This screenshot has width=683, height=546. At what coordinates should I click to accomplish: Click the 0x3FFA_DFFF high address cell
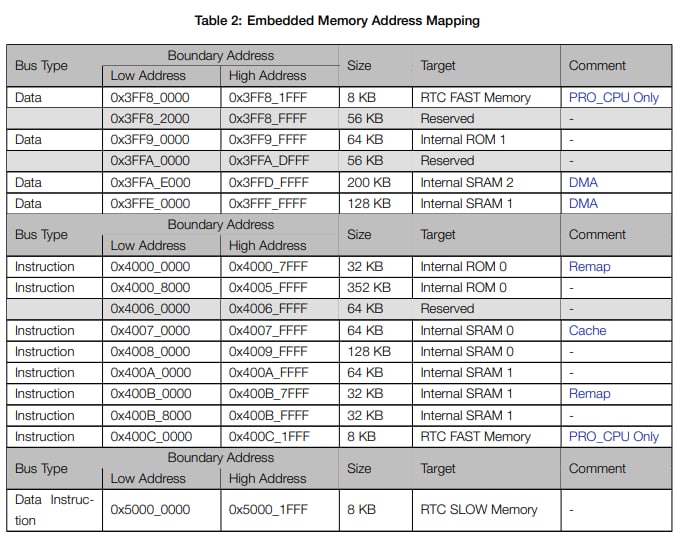click(x=268, y=161)
